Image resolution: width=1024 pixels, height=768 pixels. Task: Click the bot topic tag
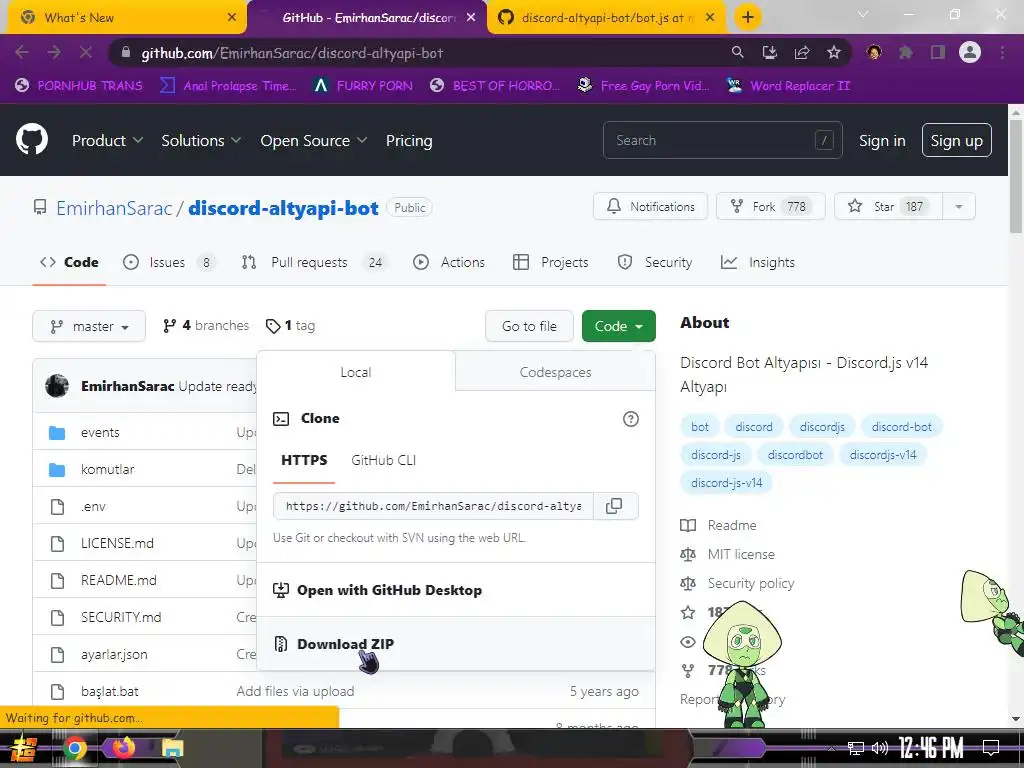699,426
